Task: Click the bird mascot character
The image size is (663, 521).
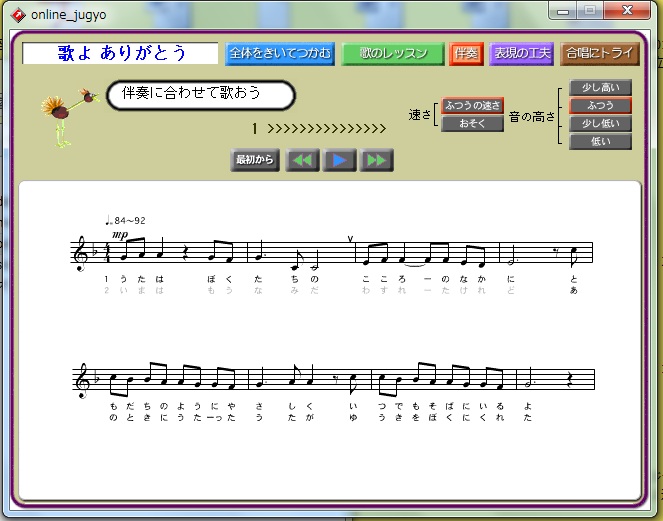Action: [x=69, y=118]
